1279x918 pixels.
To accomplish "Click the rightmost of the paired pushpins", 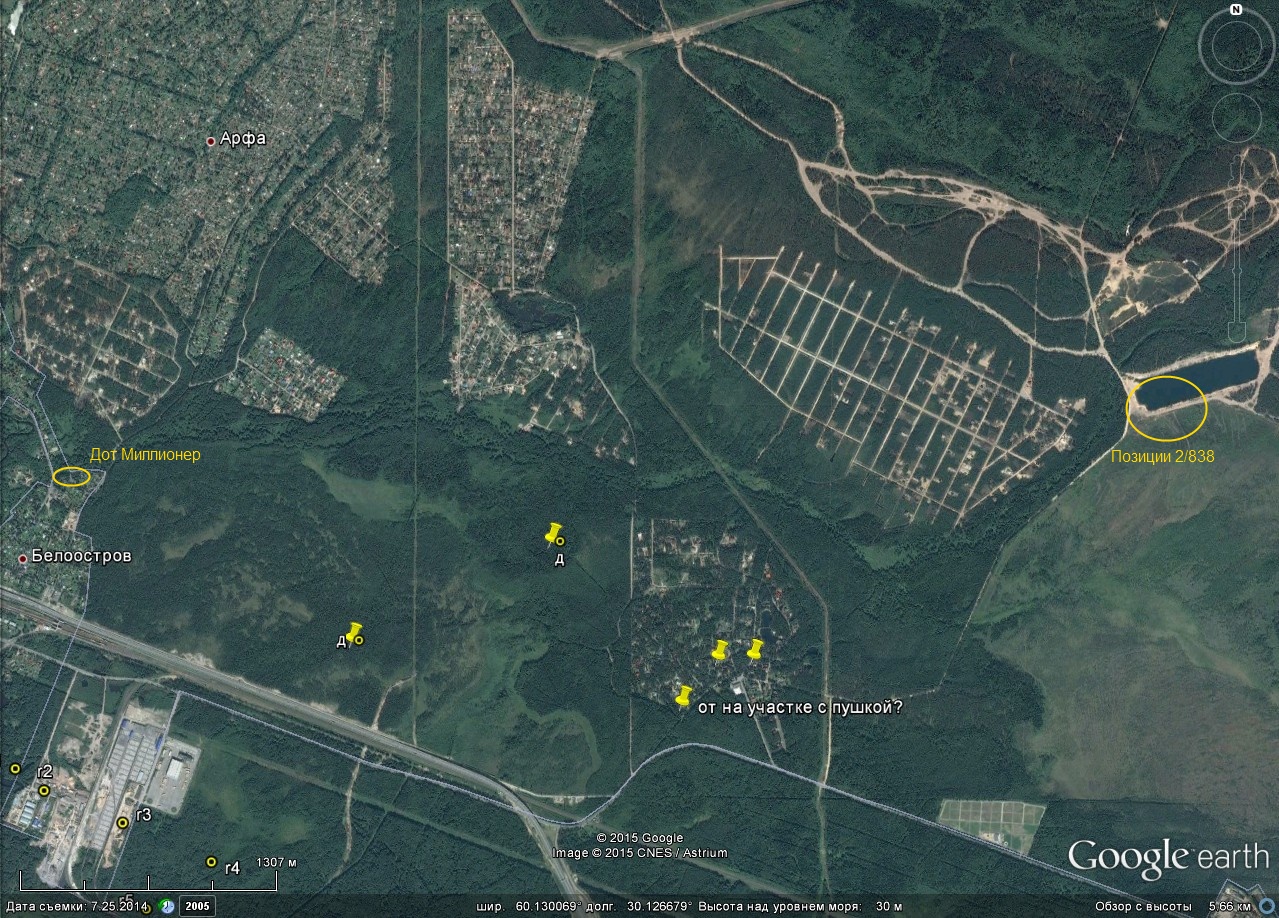I will pos(755,650).
